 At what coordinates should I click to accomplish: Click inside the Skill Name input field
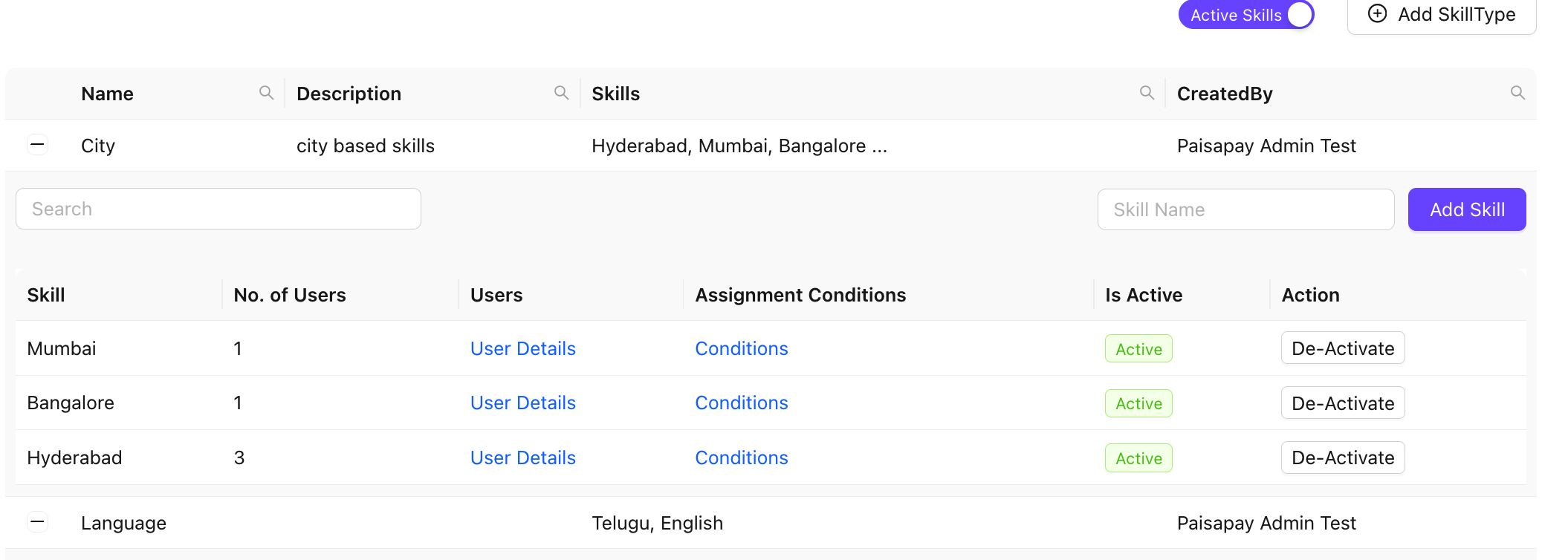tap(1245, 209)
